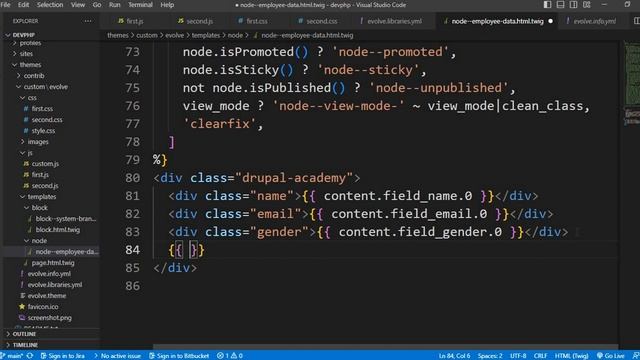640x360 pixels.
Task: Expand the OUTLINE section
Action: tap(24, 334)
